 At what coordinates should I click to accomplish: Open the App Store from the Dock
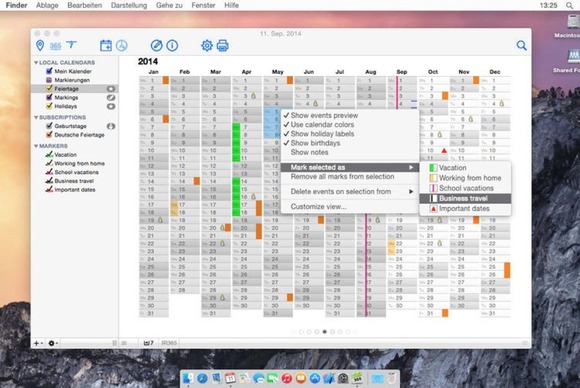click(315, 378)
